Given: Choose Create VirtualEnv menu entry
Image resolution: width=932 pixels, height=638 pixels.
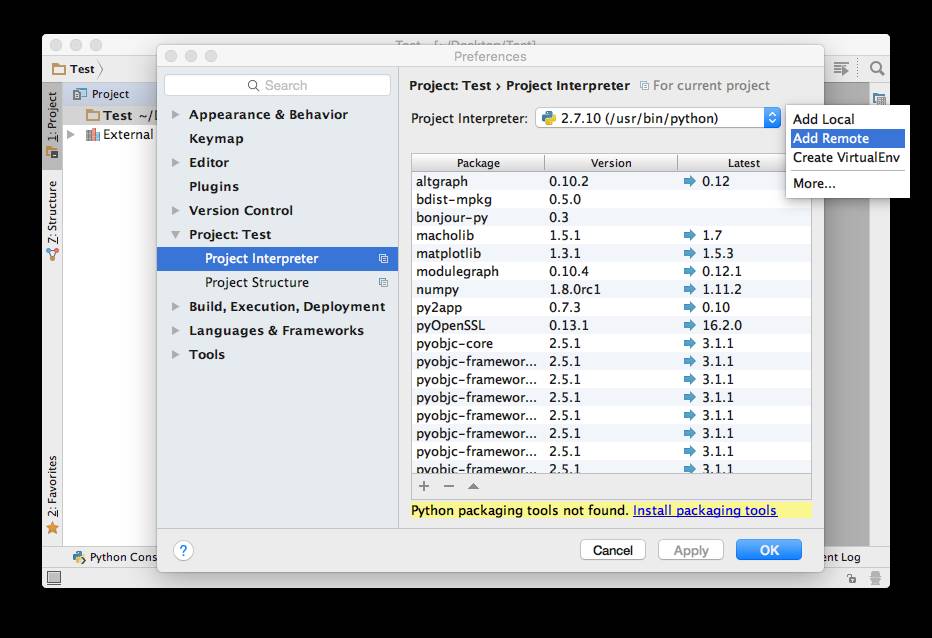Looking at the screenshot, I should click(848, 158).
